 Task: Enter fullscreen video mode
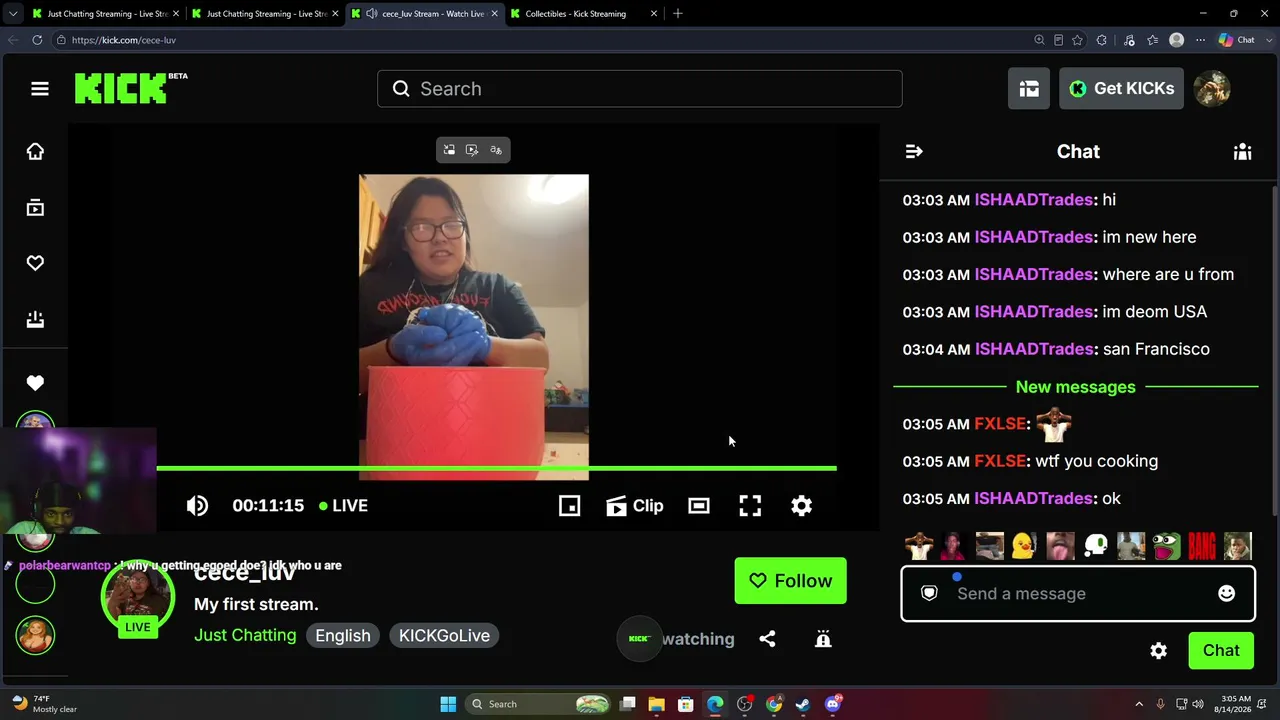coord(750,506)
